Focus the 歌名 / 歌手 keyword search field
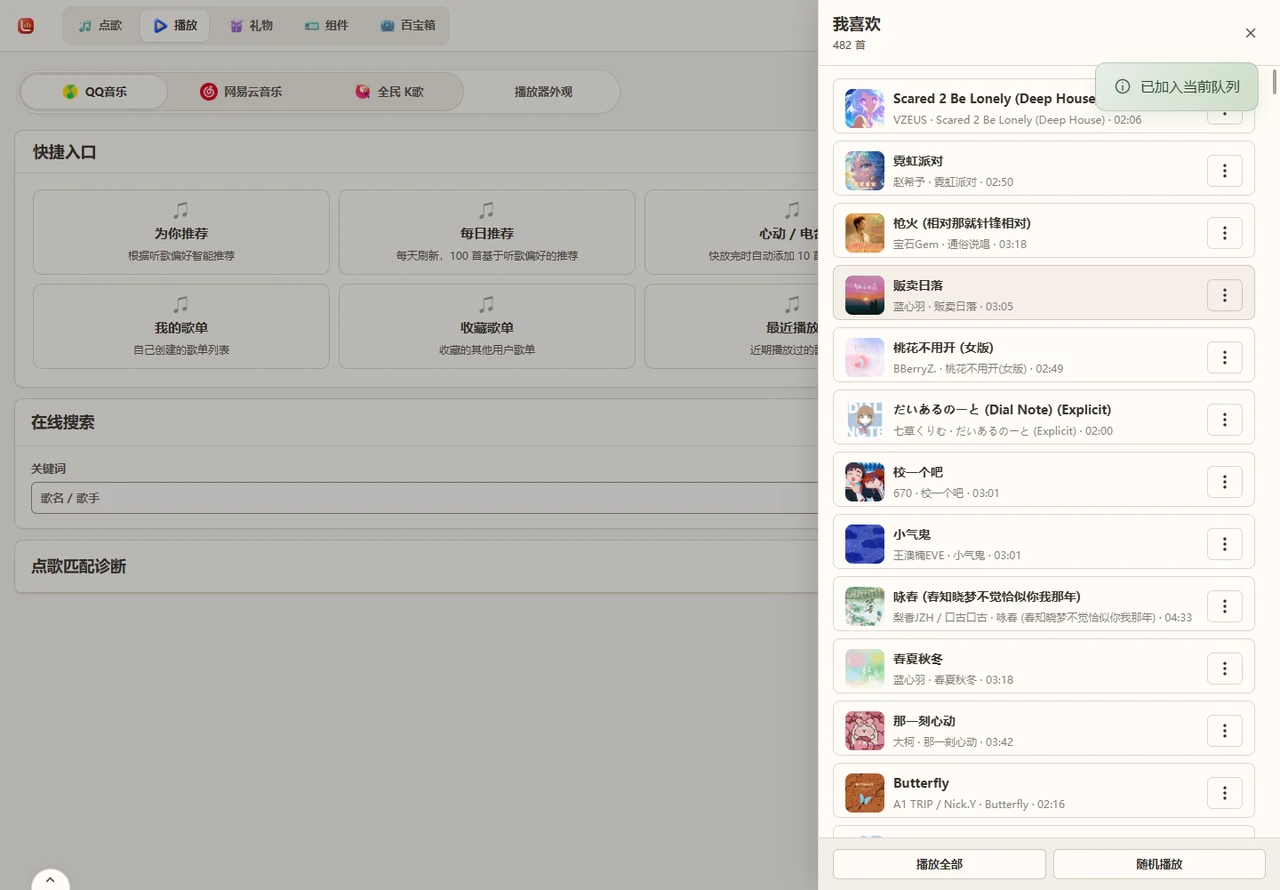1280x890 pixels. pyautogui.click(x=425, y=498)
